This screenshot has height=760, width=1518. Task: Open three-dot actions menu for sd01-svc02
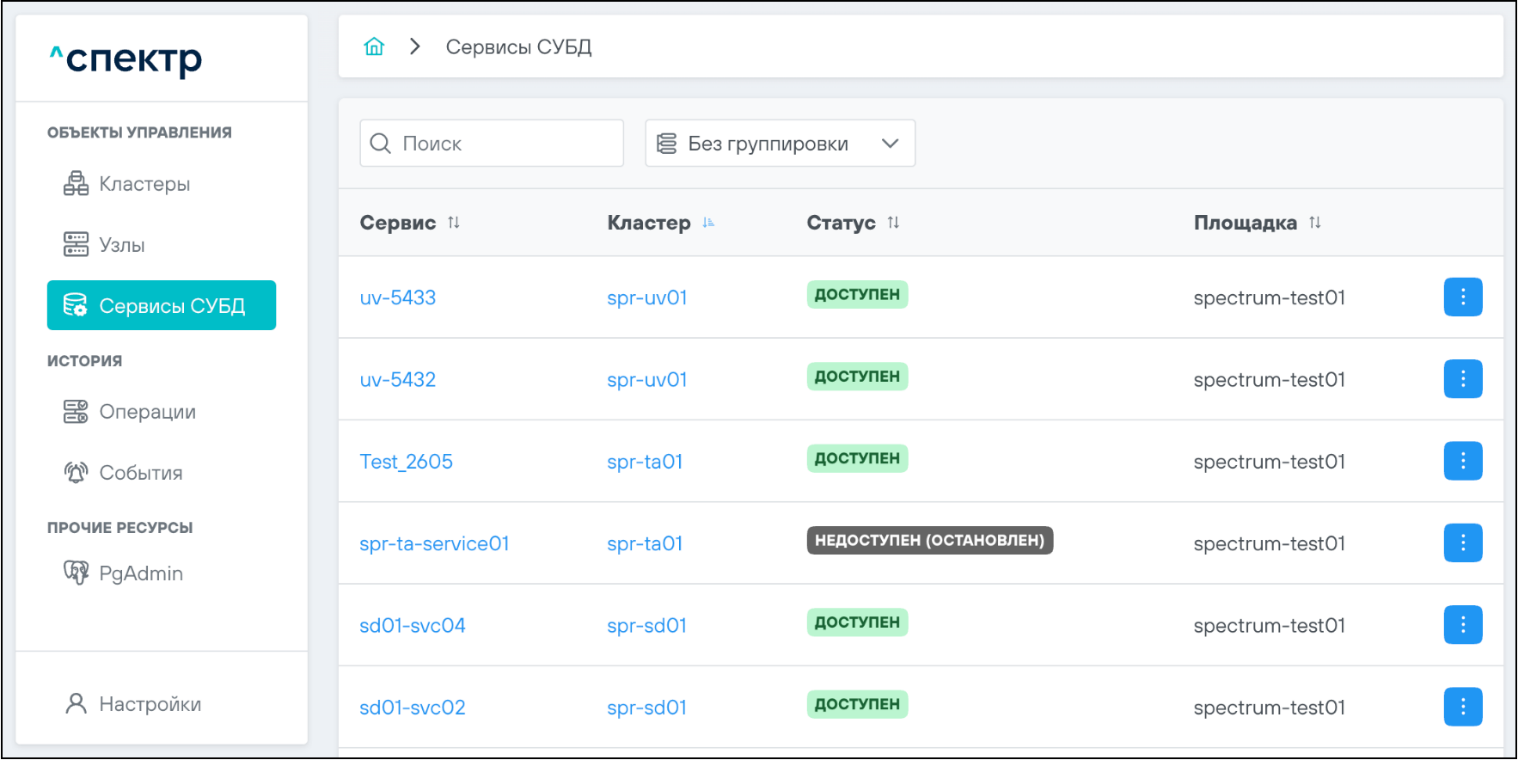1462,707
